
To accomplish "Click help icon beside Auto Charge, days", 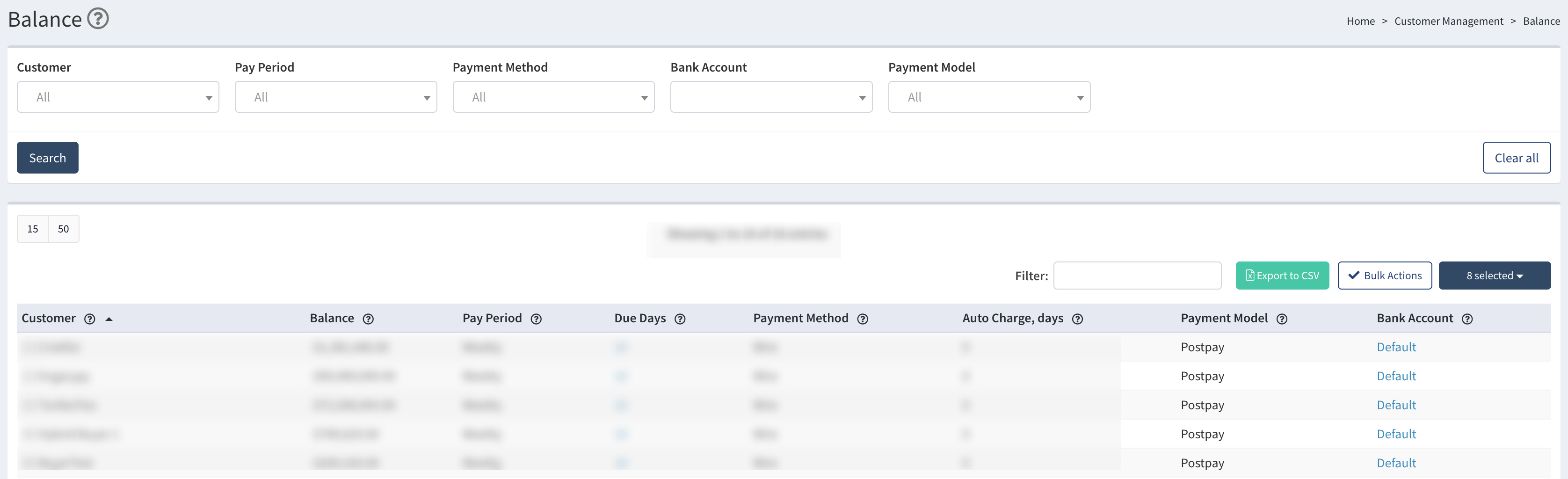I will tap(1077, 319).
